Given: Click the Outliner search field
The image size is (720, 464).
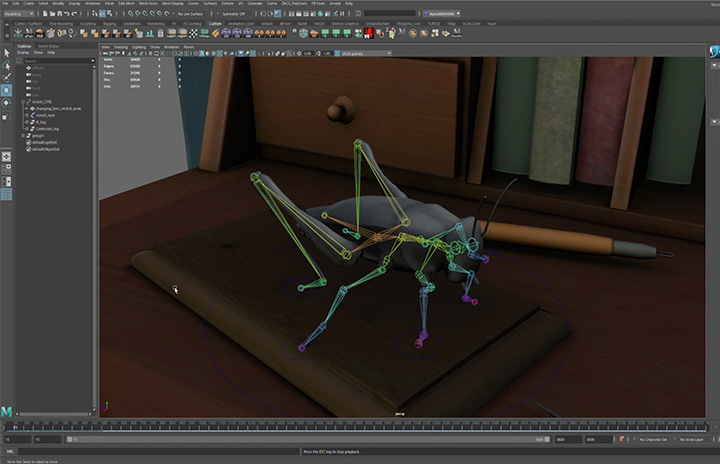Looking at the screenshot, I should (x=56, y=61).
